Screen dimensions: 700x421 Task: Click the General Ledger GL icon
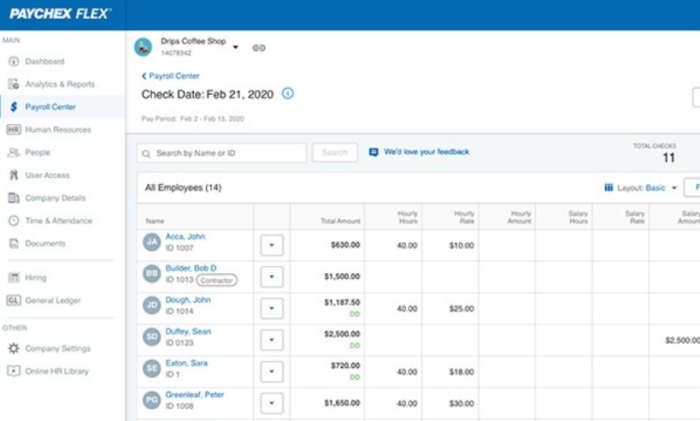tap(14, 300)
